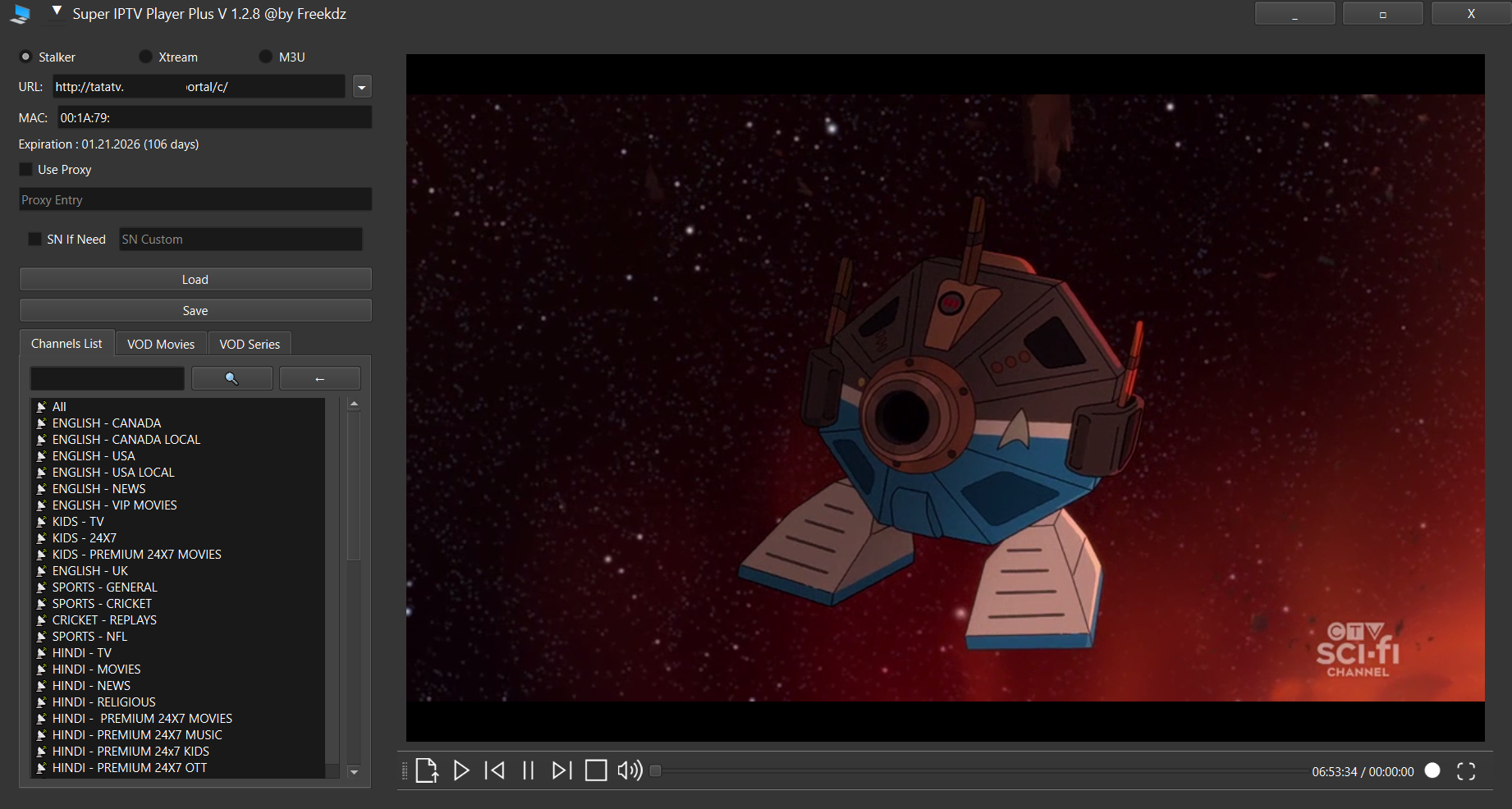This screenshot has width=1512, height=809.
Task: Open the VOD Series tab
Action: [250, 344]
